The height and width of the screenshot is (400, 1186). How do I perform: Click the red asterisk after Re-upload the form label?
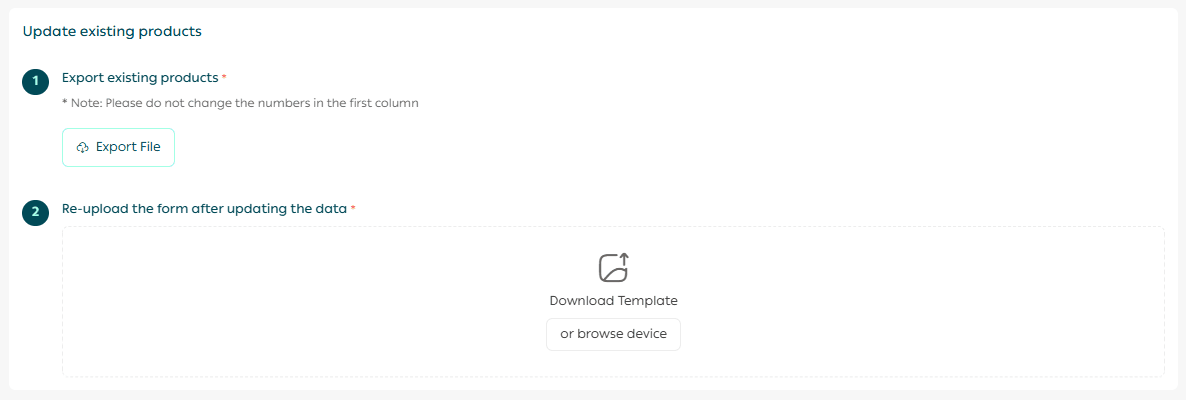(x=353, y=209)
